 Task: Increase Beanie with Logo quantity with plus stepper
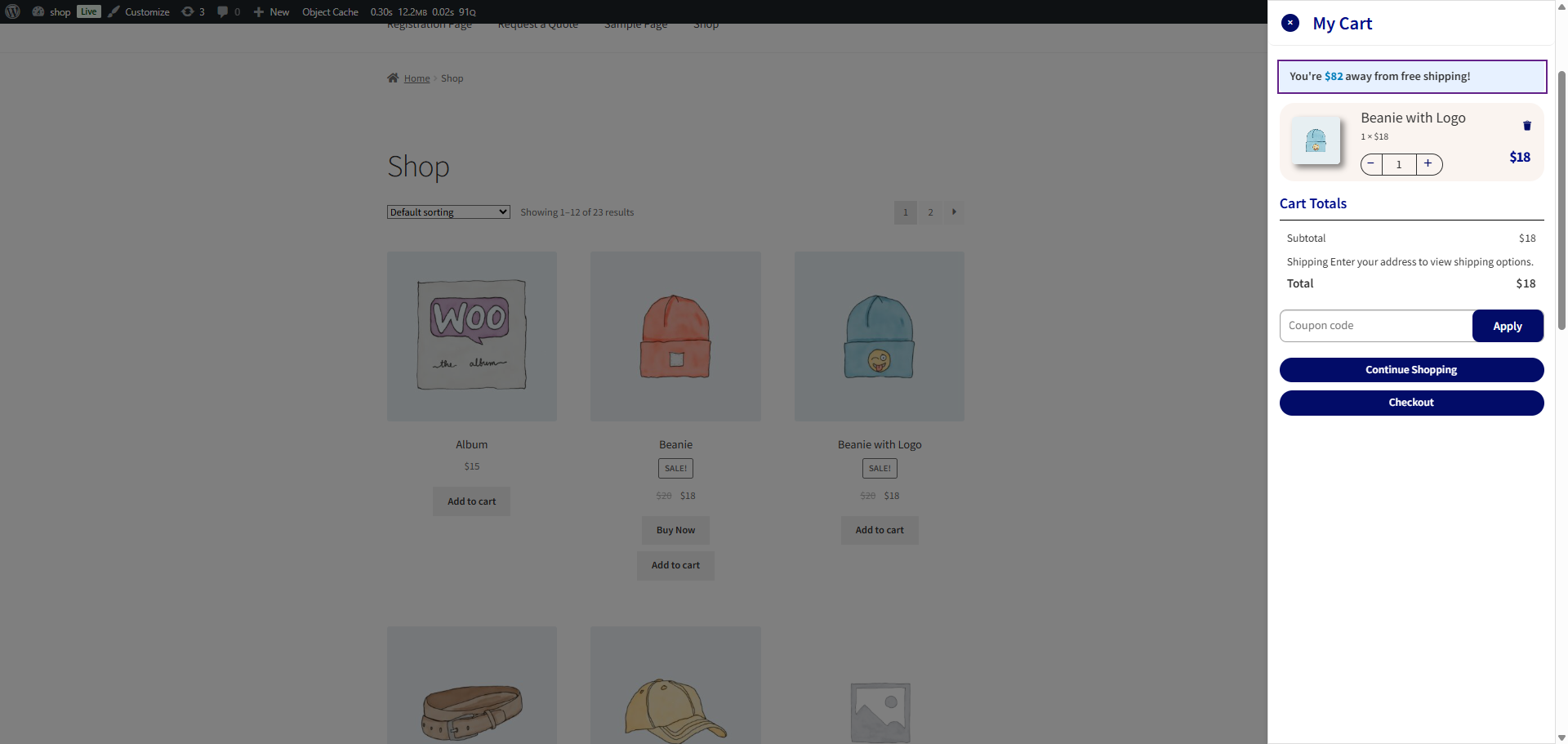click(x=1428, y=164)
